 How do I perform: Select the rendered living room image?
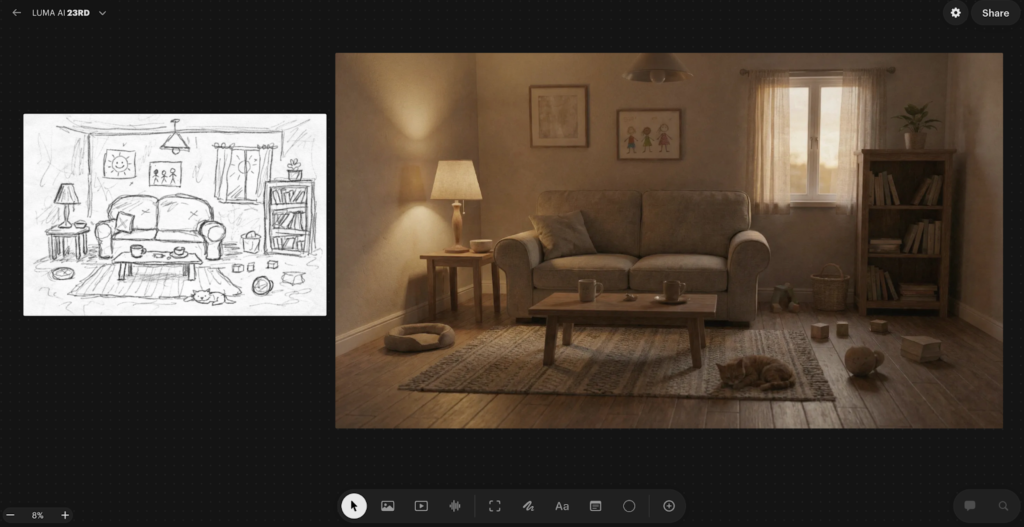click(668, 240)
